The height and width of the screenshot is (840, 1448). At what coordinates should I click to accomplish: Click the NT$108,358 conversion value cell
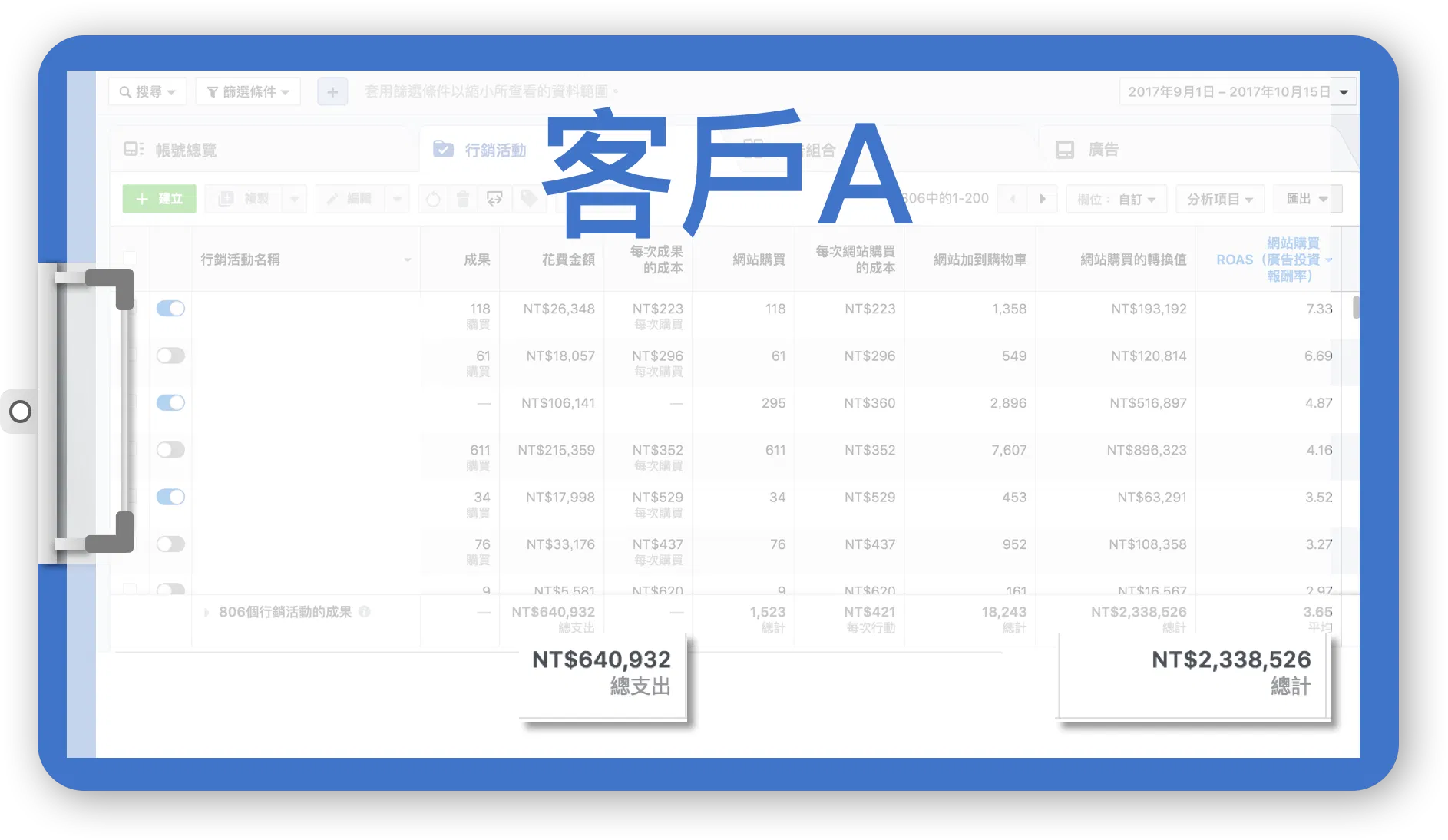[1148, 544]
